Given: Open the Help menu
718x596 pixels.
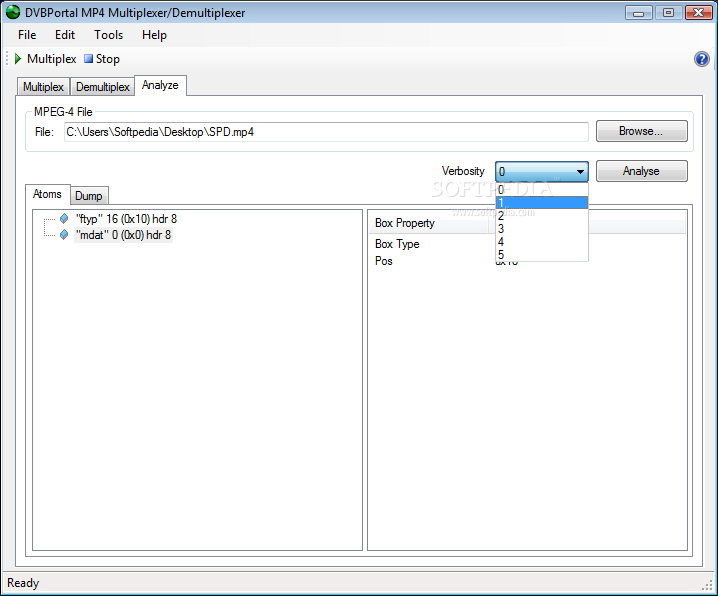Looking at the screenshot, I should tap(154, 35).
